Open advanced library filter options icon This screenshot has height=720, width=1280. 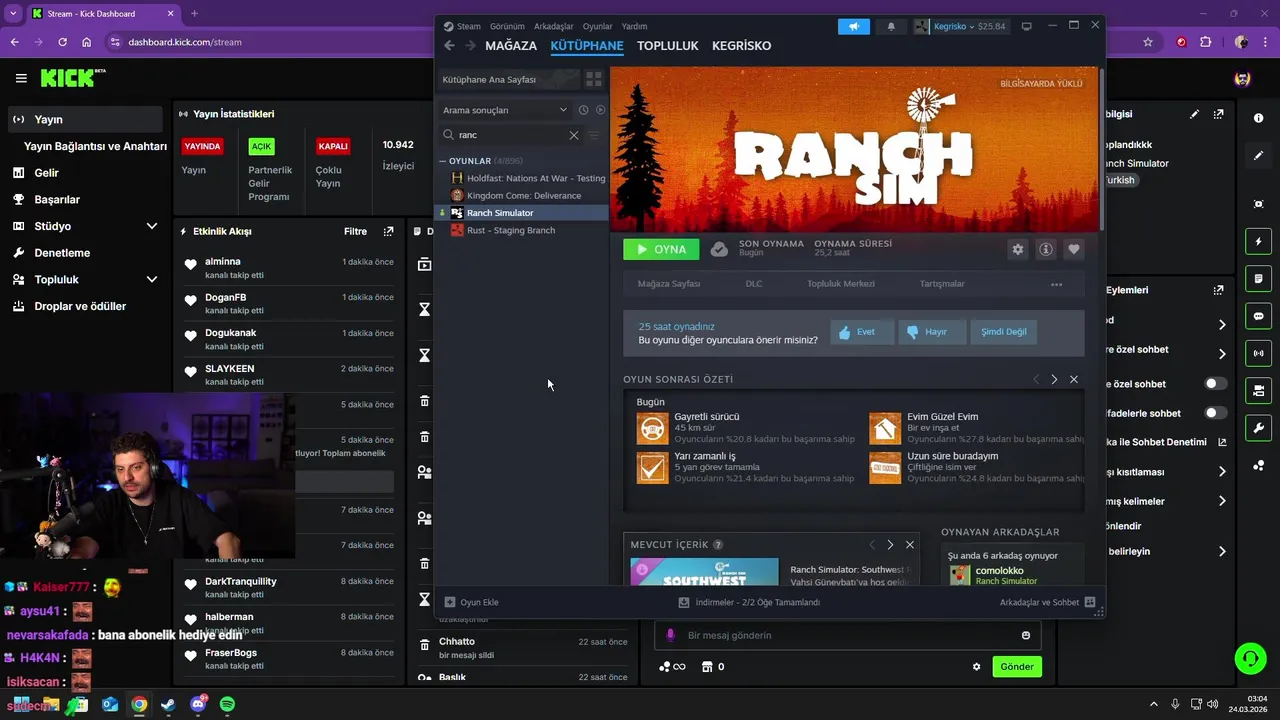coord(594,135)
